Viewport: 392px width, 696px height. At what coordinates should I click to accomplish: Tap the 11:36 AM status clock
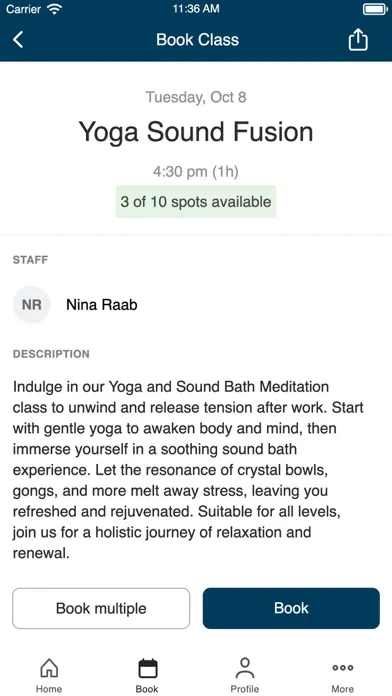tap(196, 9)
